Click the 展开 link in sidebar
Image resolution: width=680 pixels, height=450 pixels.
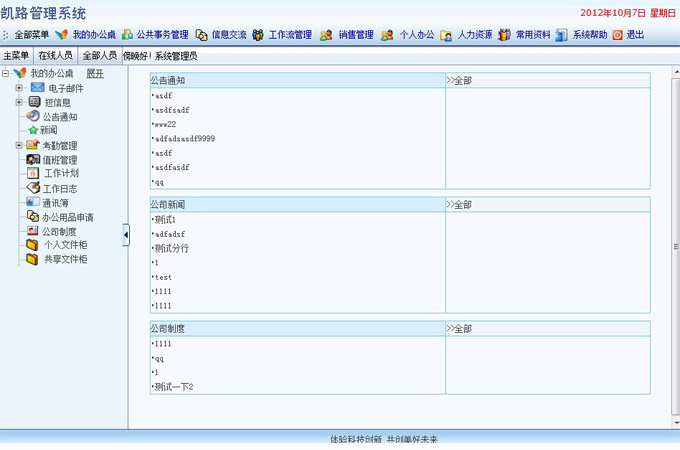click(x=94, y=74)
